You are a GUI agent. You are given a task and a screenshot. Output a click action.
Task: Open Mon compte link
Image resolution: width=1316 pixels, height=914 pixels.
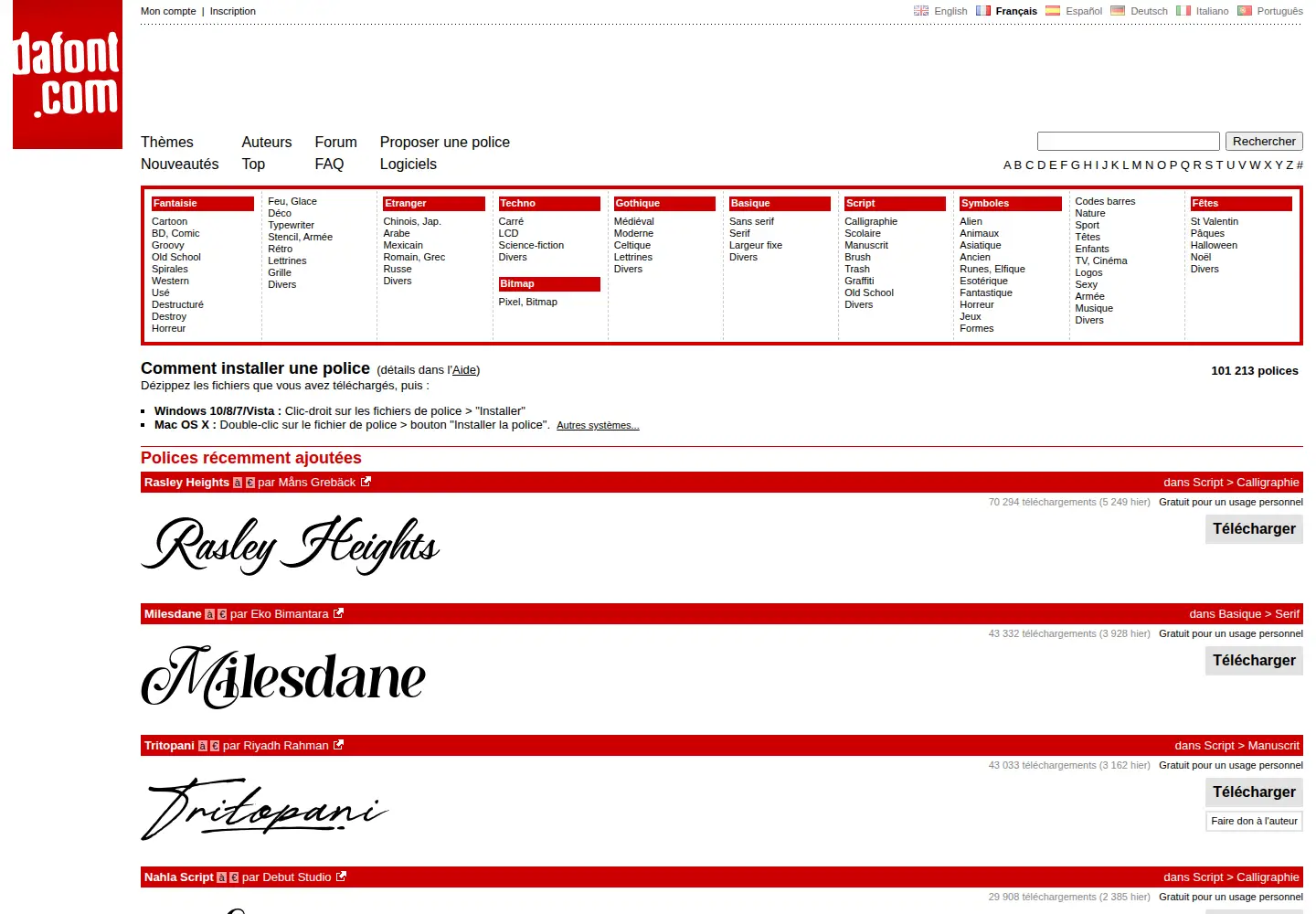pos(168,11)
